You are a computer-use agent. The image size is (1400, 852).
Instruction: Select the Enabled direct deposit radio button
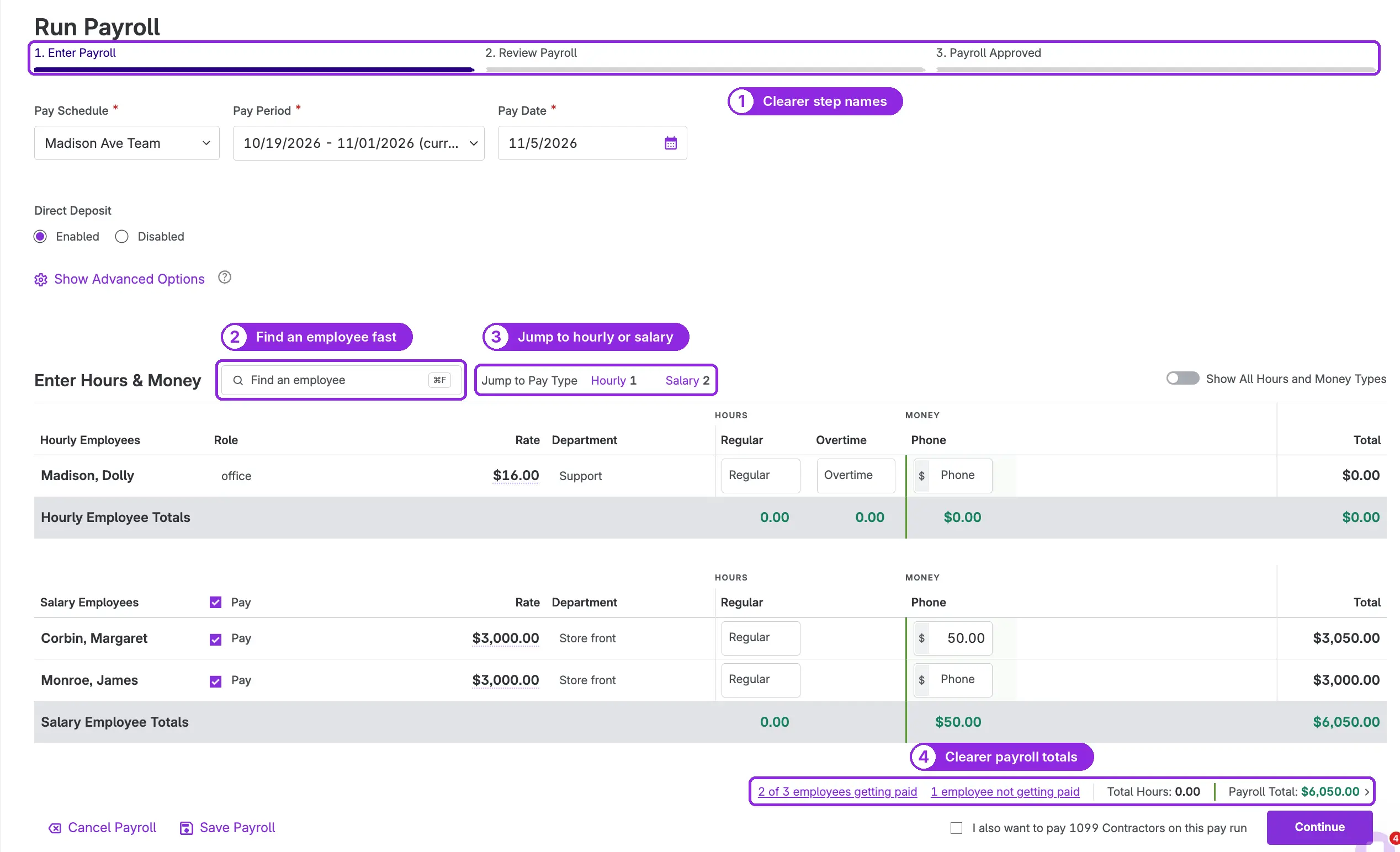[x=40, y=236]
